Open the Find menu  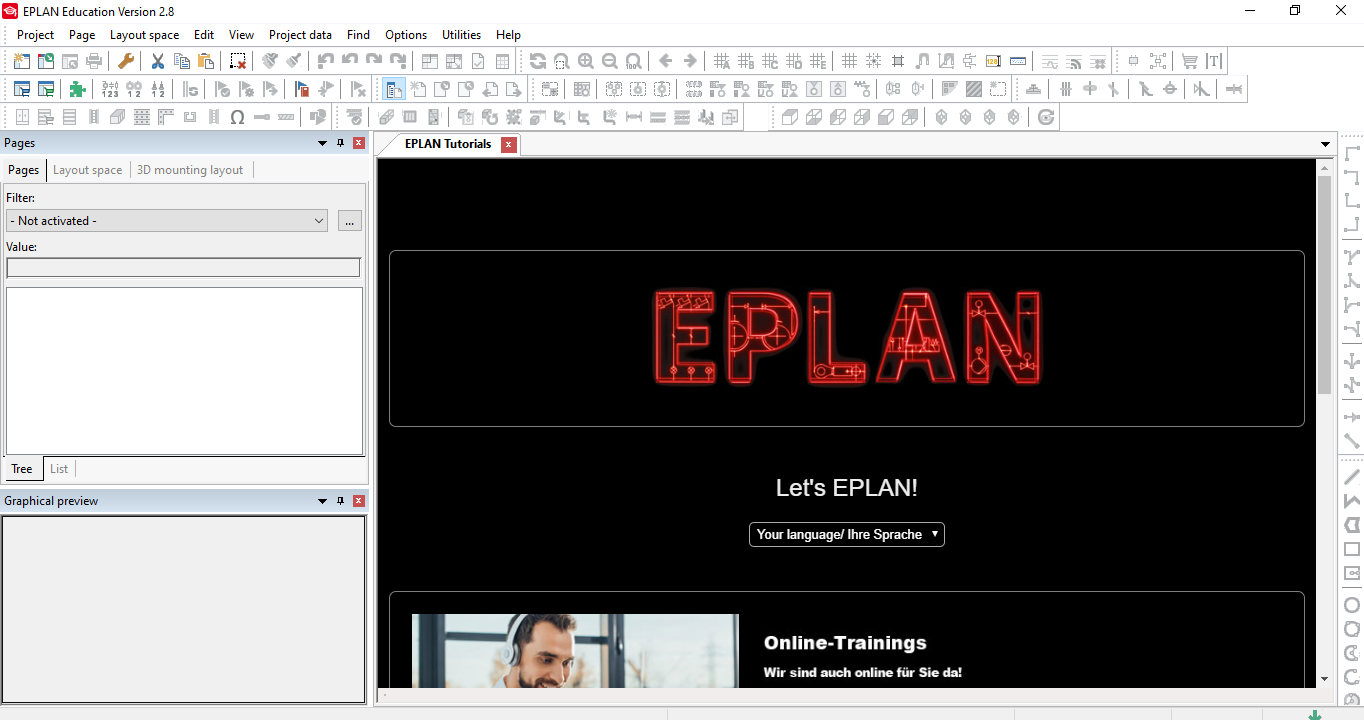358,34
